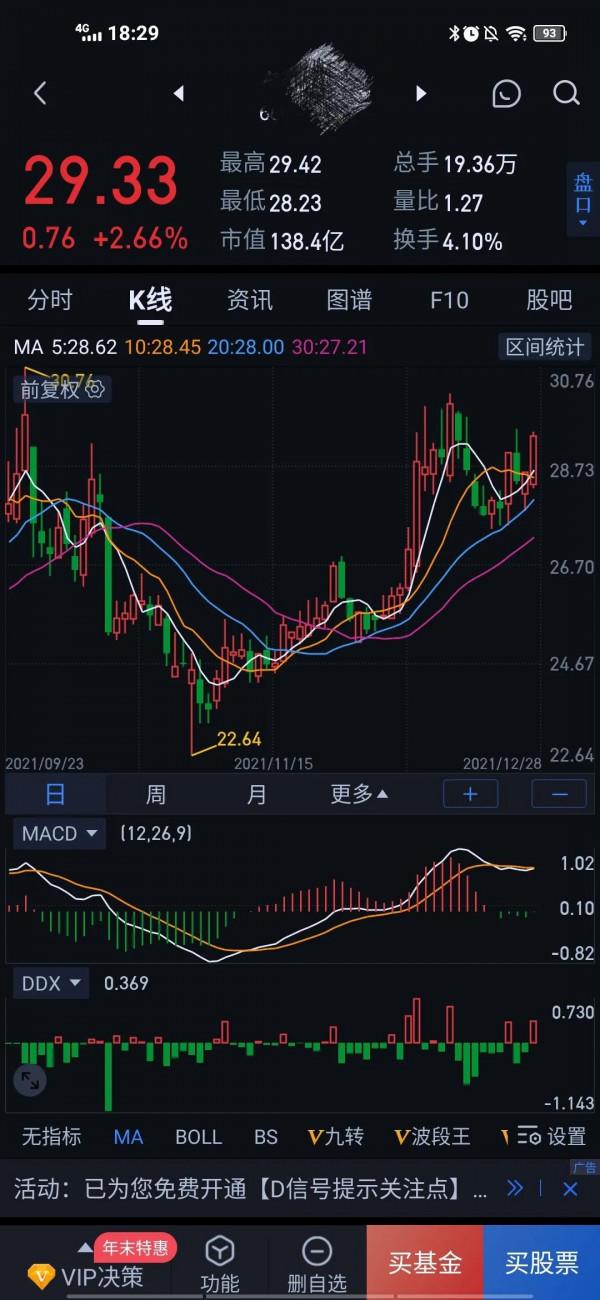
Task: Tap the Bluetooth icon in status bar
Action: click(x=453, y=33)
